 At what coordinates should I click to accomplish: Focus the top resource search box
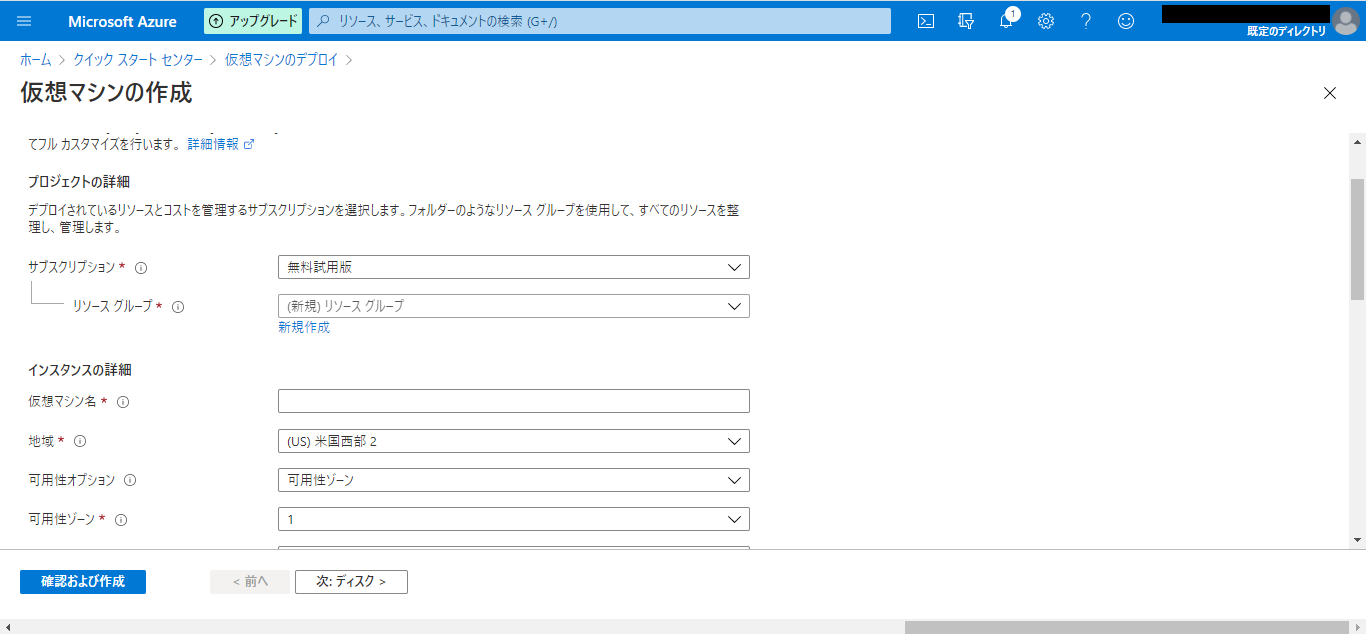click(600, 21)
